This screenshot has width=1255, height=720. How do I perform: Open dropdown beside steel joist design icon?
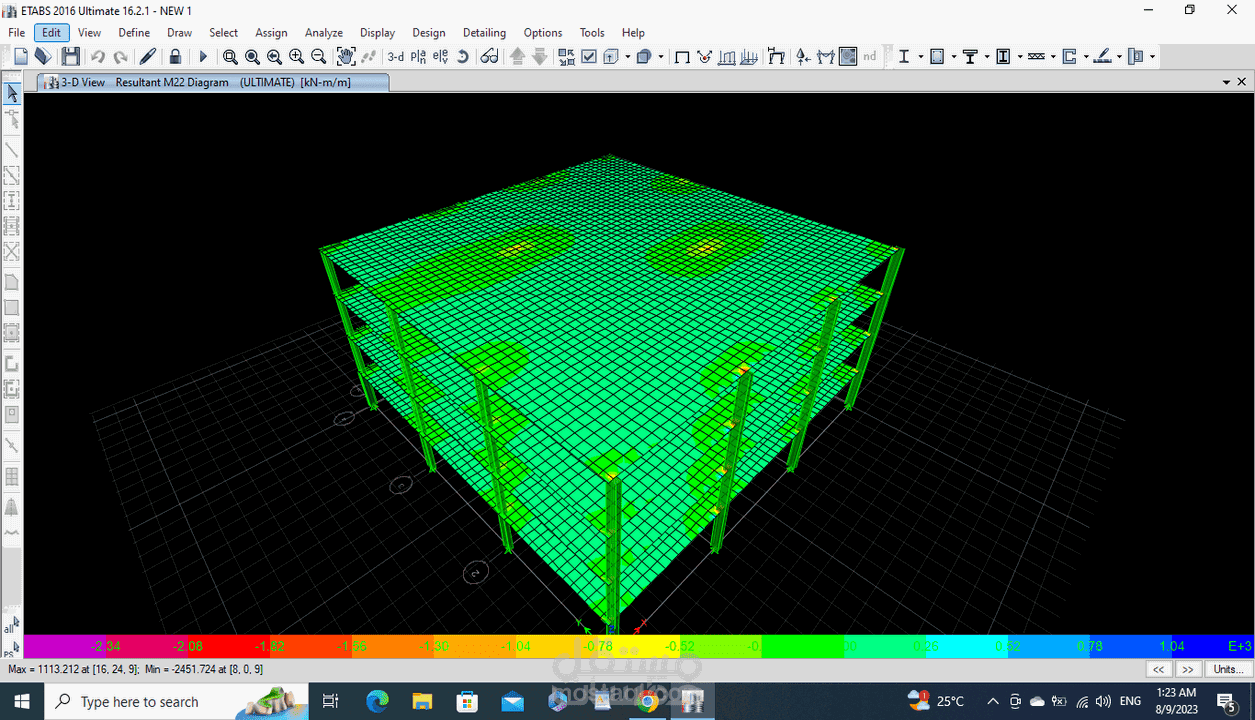1053,57
